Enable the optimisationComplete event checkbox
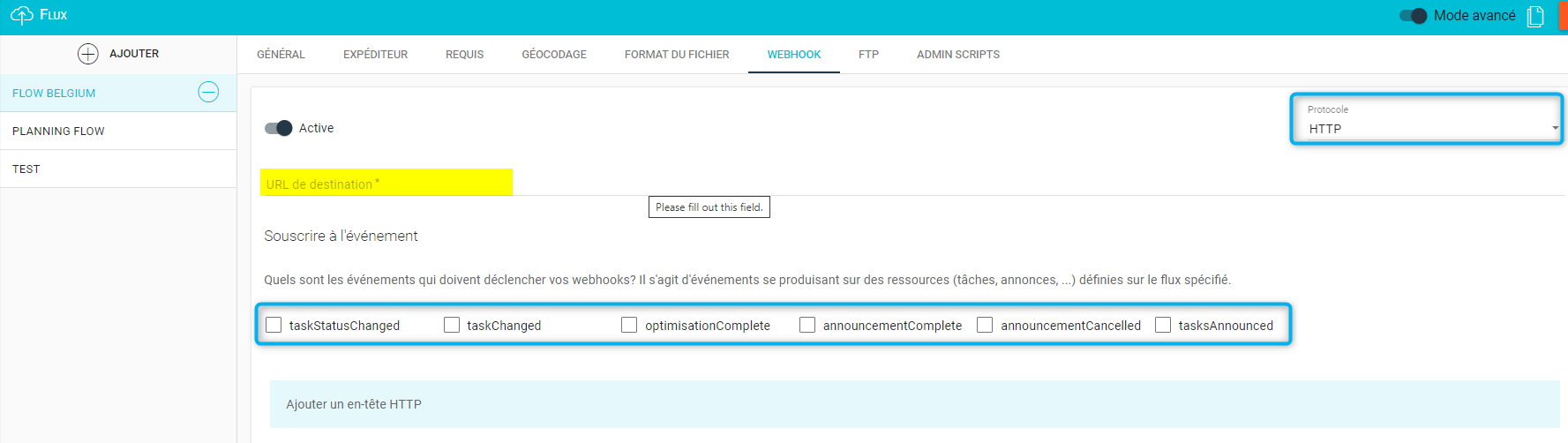Image resolution: width=1568 pixels, height=443 pixels. tap(629, 325)
